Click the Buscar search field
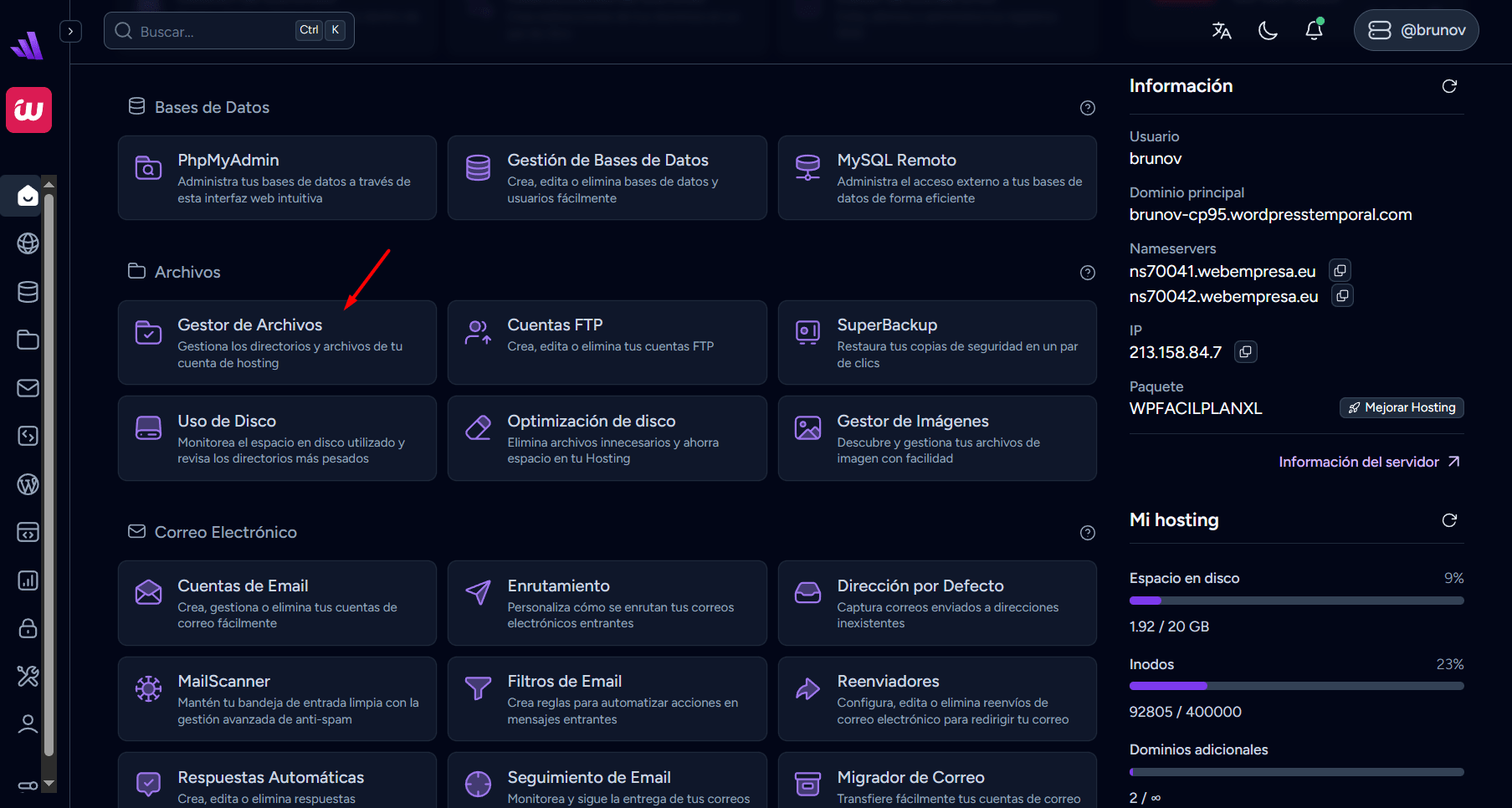This screenshot has height=808, width=1512. coord(218,31)
